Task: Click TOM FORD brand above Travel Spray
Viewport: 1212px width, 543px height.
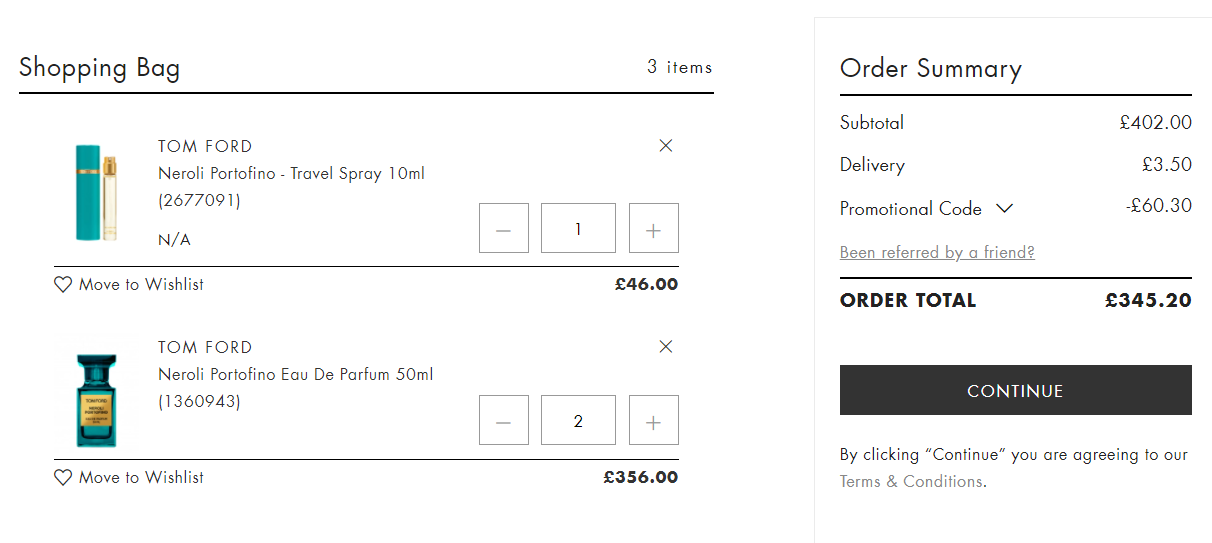Action: click(205, 146)
